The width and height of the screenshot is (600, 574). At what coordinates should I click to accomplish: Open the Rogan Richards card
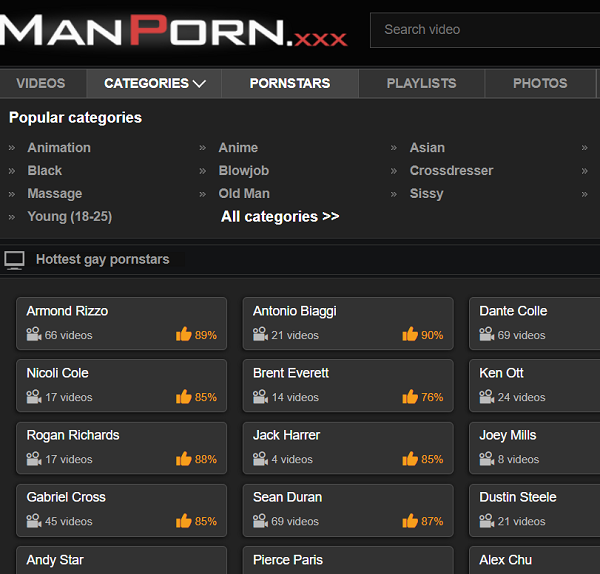(121, 448)
